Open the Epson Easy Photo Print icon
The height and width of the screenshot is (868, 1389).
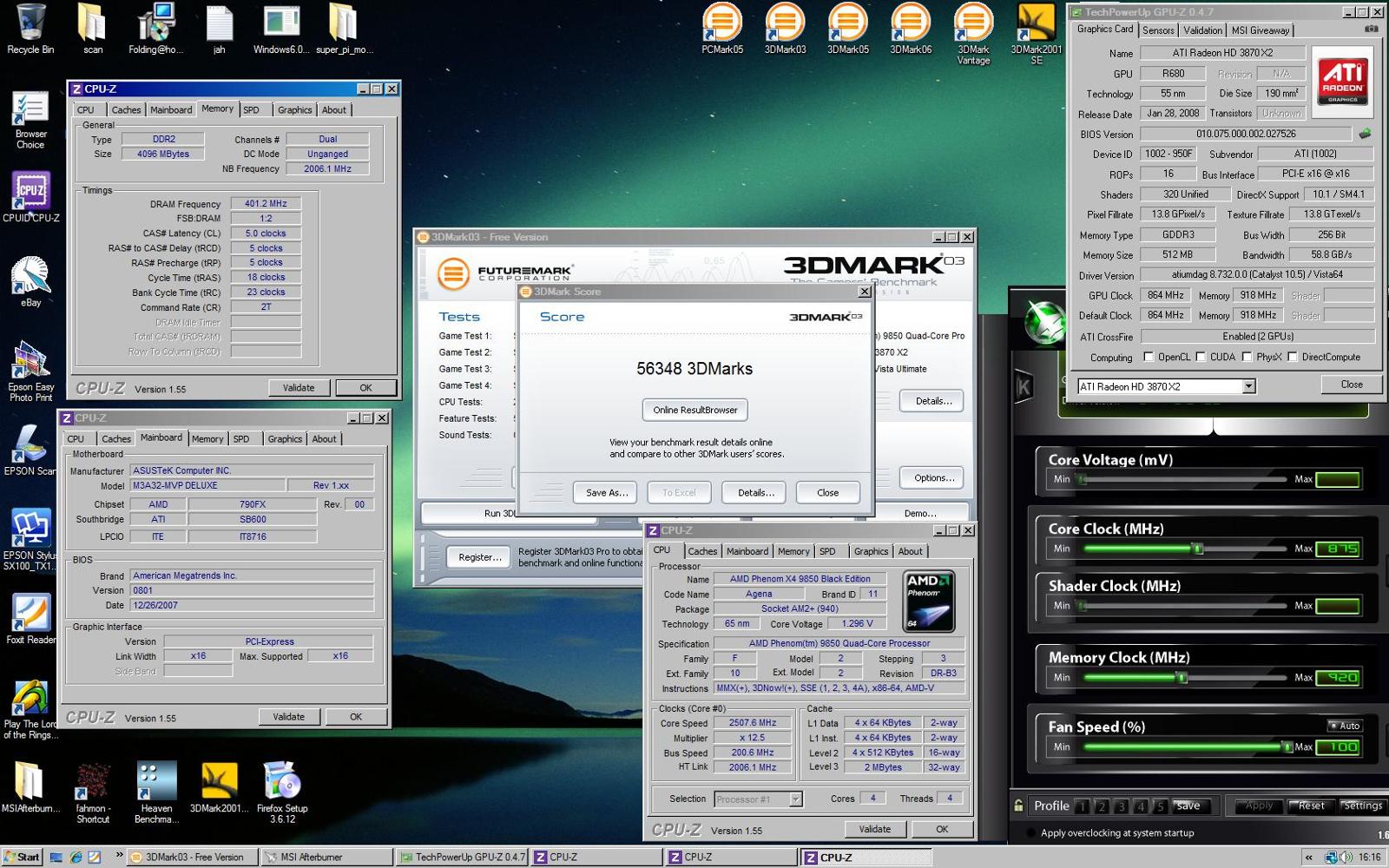[x=30, y=372]
